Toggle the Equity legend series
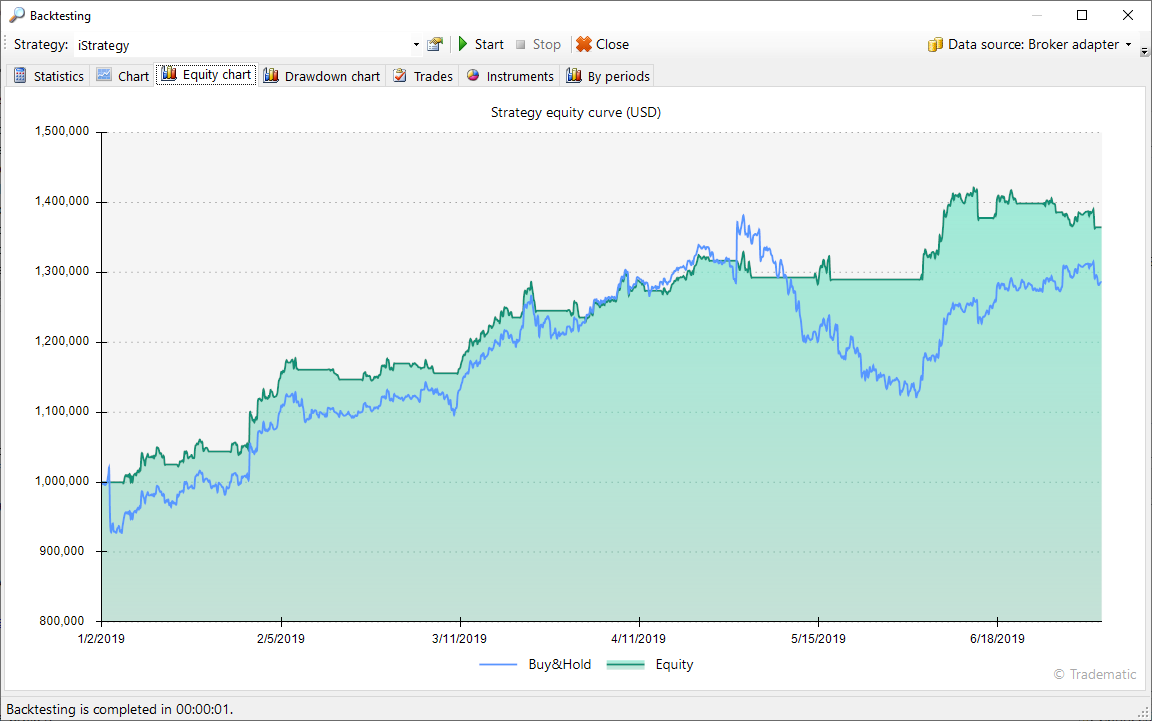The image size is (1152, 721). tap(674, 664)
